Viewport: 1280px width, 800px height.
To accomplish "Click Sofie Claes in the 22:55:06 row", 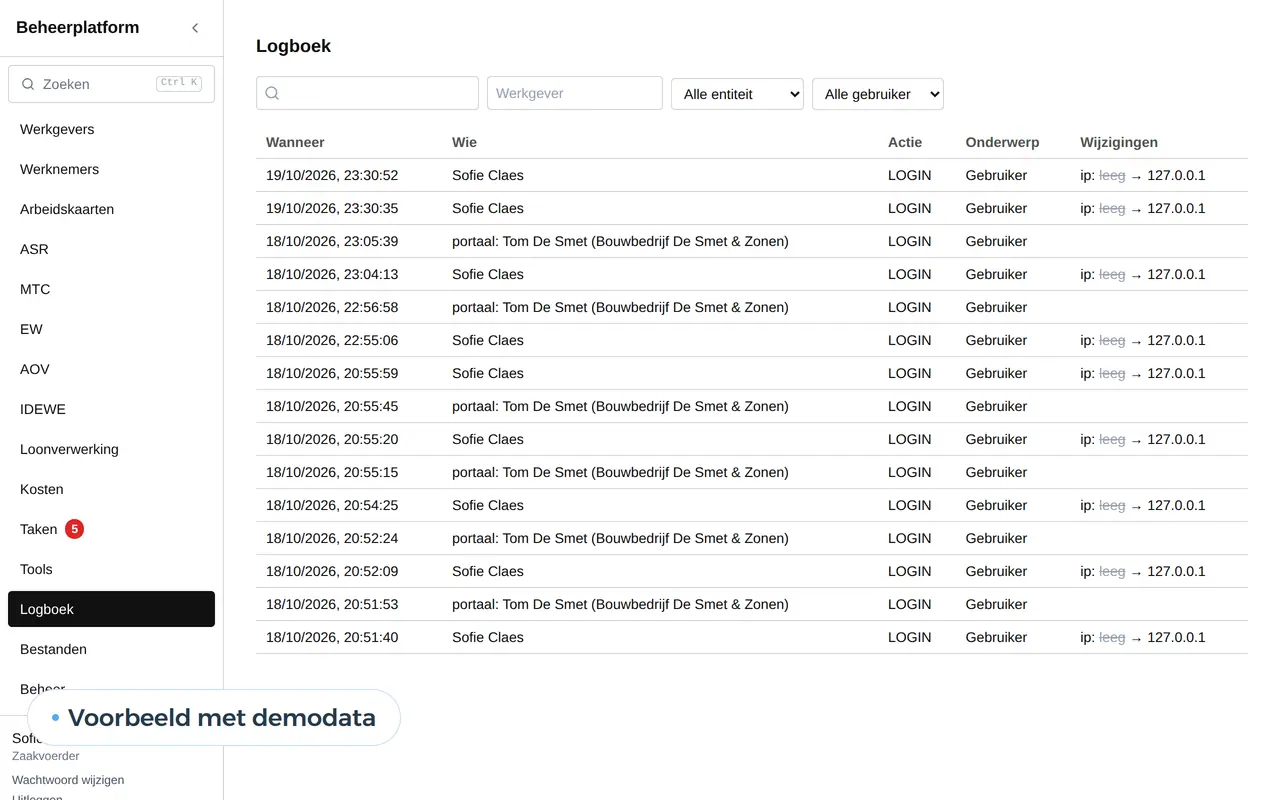I will pos(488,340).
